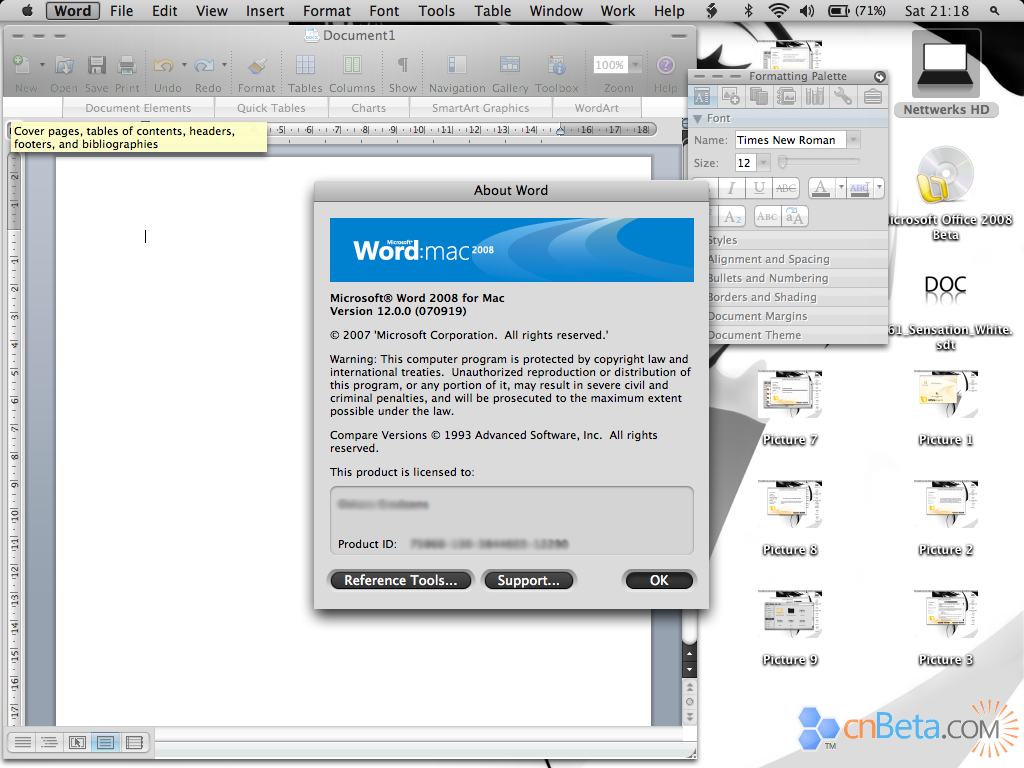Open Project Palette briefcase icon in Toolbox
The image size is (1024, 768).
872,97
